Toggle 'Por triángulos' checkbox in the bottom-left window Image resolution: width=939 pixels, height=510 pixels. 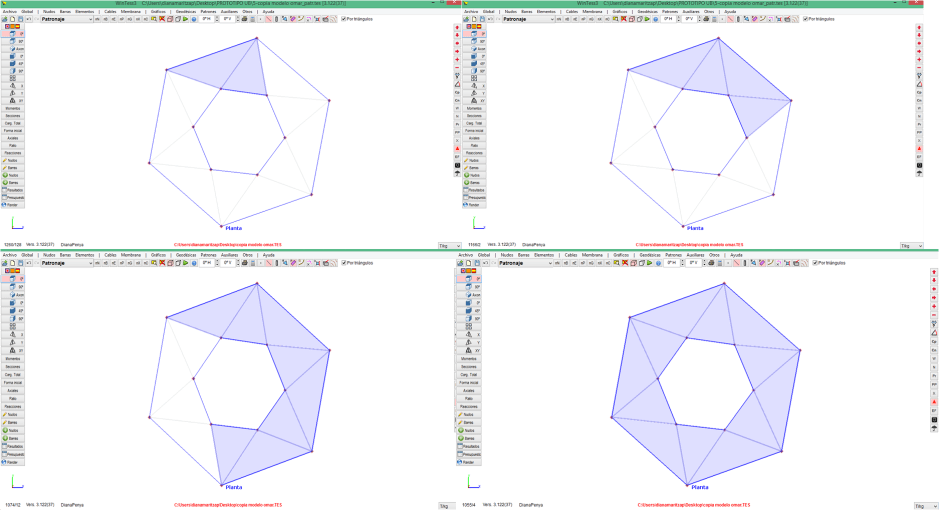point(343,263)
